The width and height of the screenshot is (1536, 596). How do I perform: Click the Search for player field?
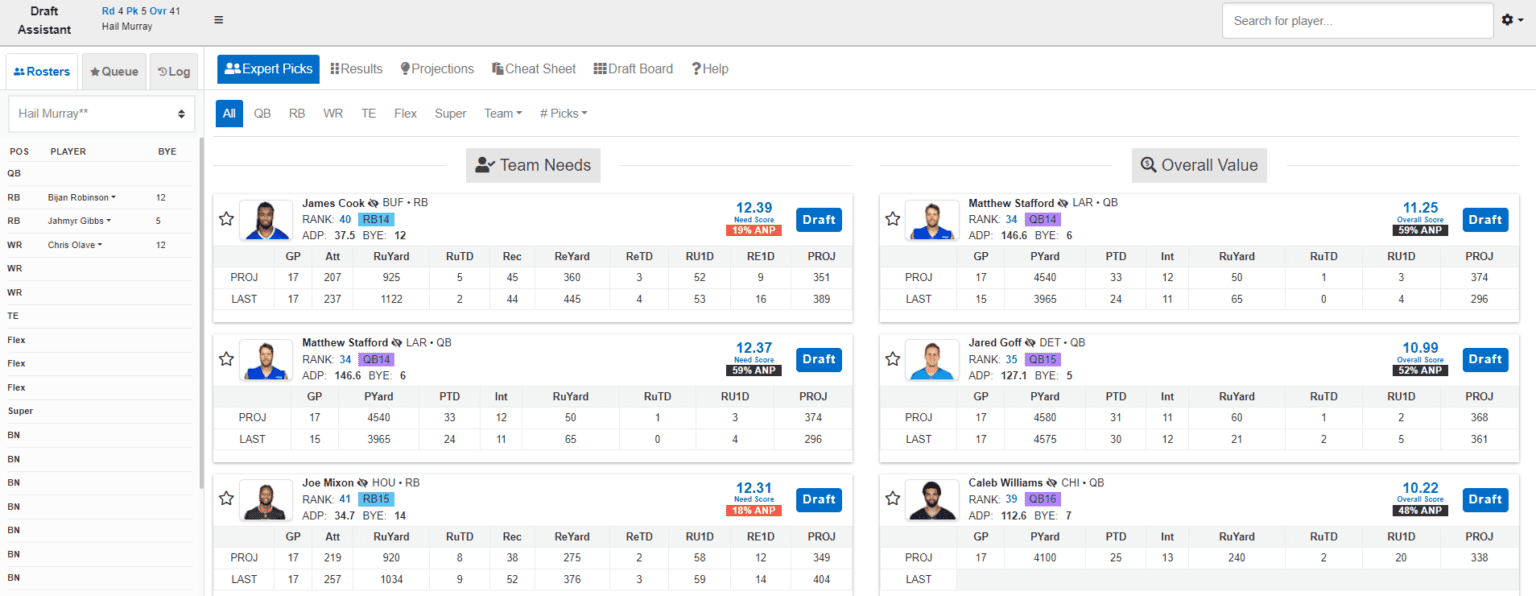[x=1357, y=20]
